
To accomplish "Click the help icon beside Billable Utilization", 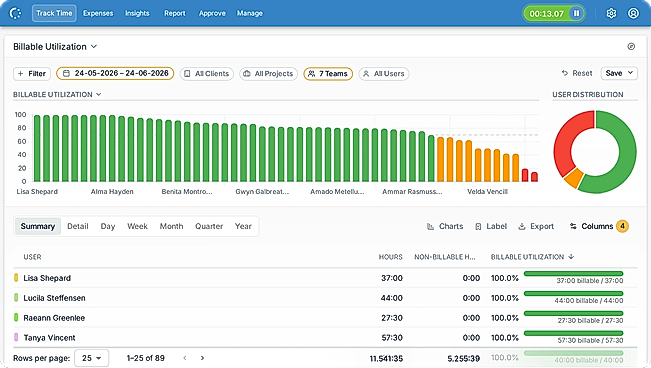I will click(631, 47).
